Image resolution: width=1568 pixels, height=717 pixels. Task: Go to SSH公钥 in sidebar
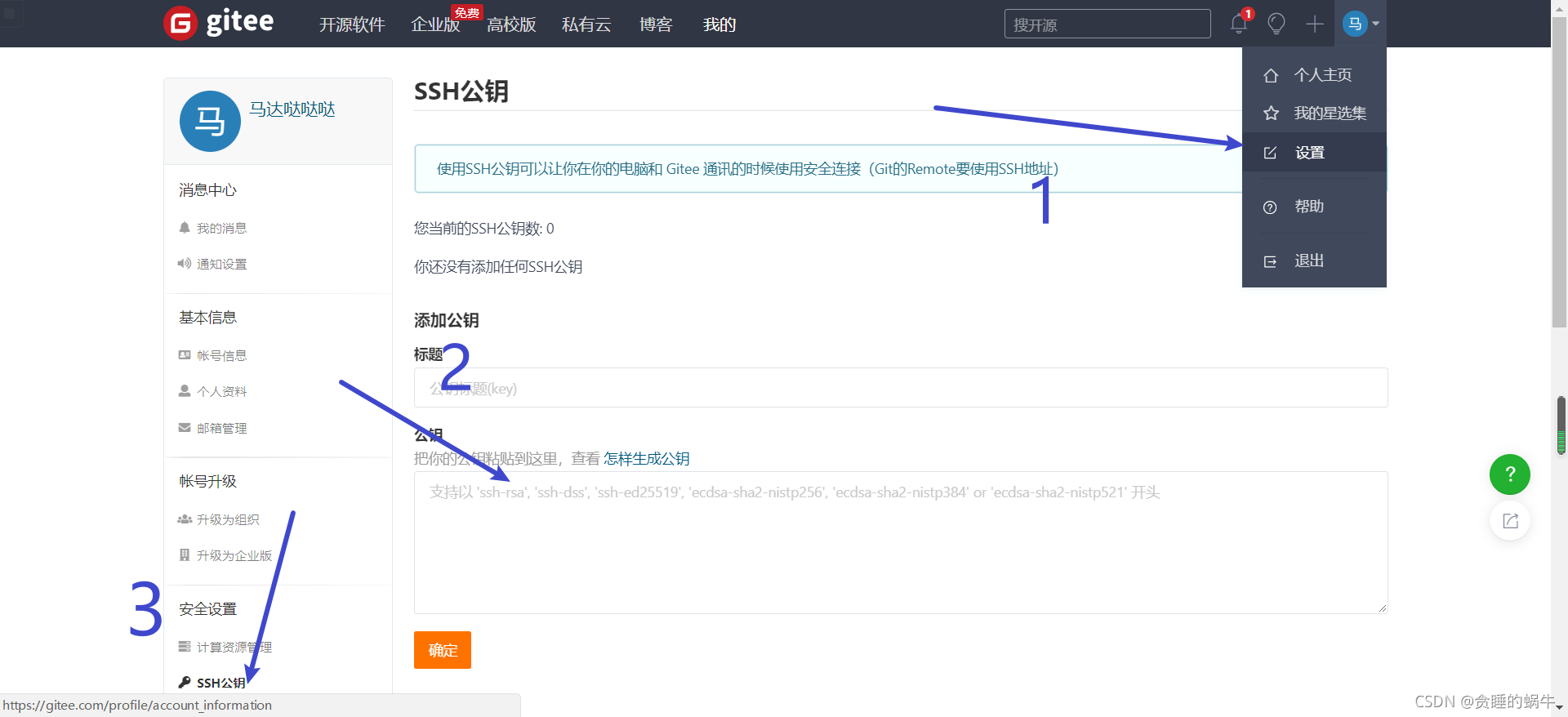tap(221, 683)
